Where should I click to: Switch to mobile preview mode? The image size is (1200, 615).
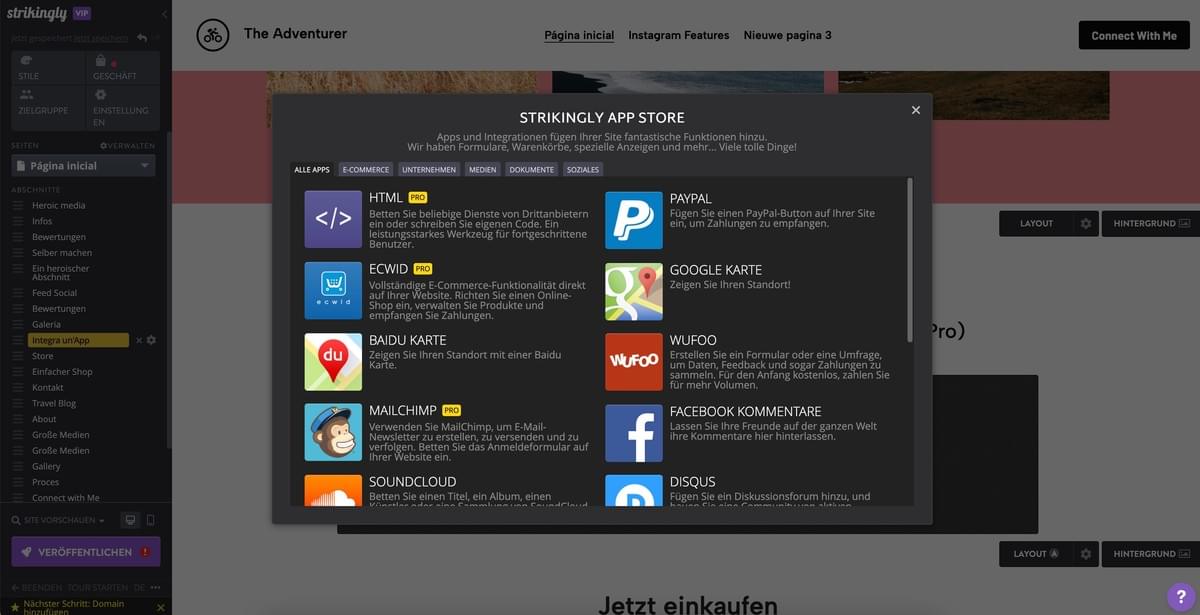[150, 520]
